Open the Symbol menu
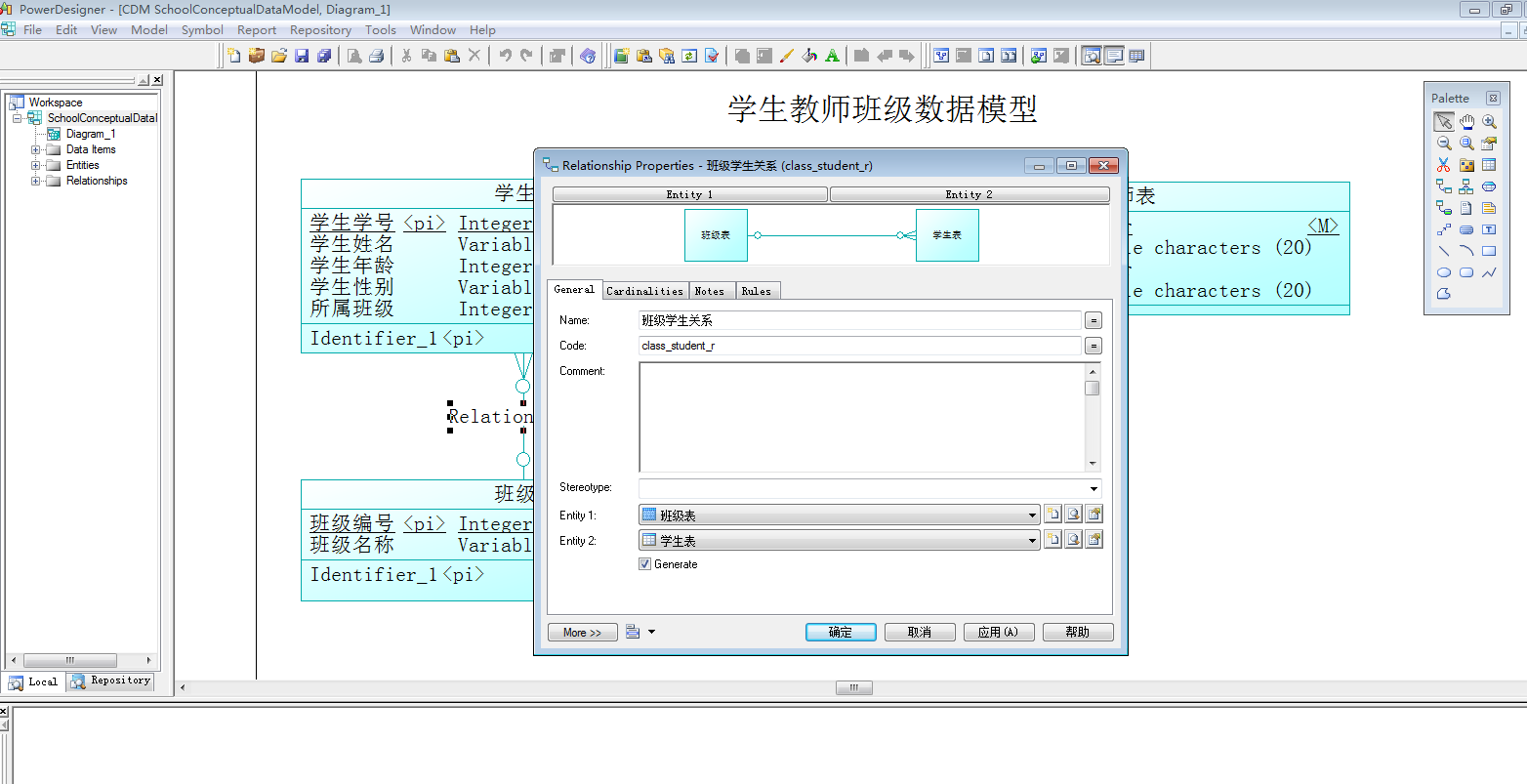The width and height of the screenshot is (1527, 784). (x=202, y=29)
